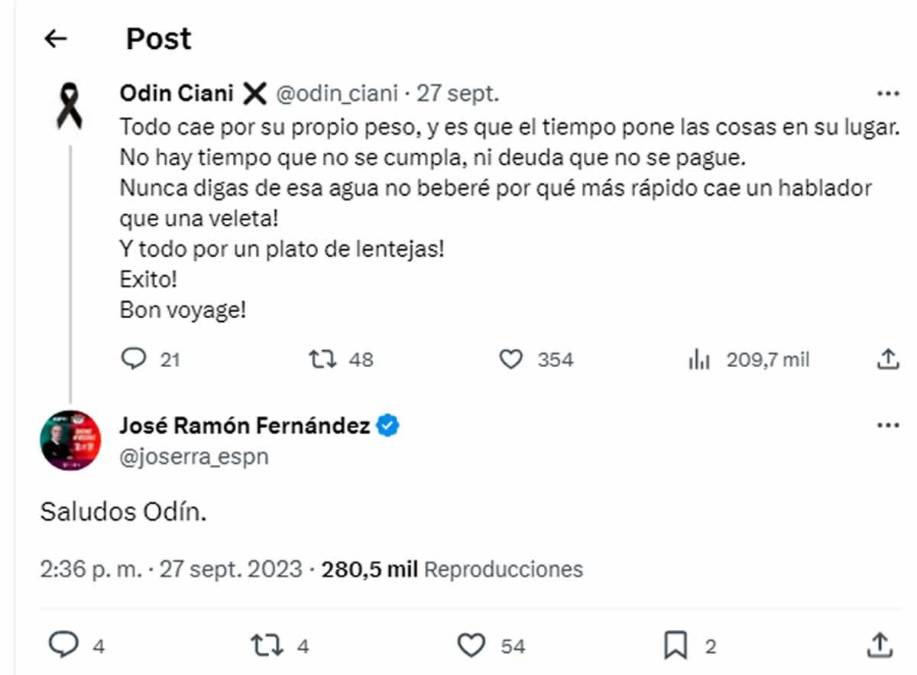Click the 27 sept. timestamp on Odin's post
917x675 pixels.
[458, 94]
